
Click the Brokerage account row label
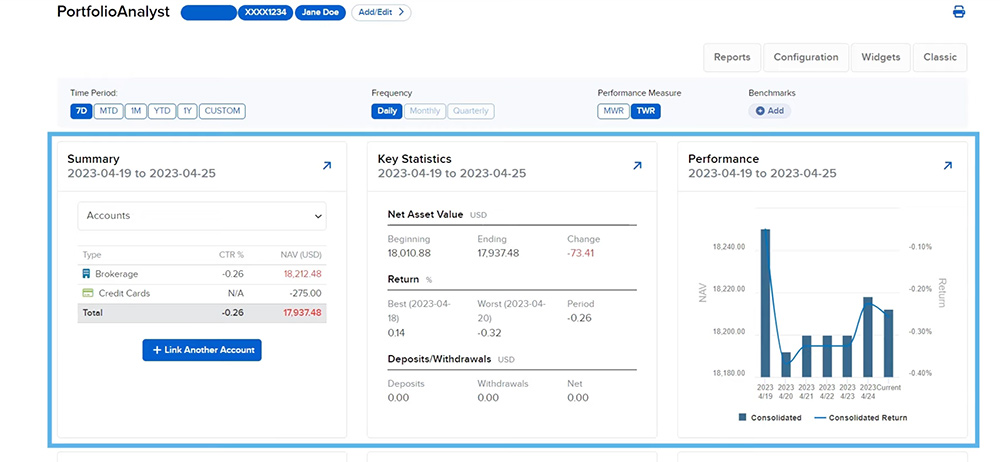(117, 274)
